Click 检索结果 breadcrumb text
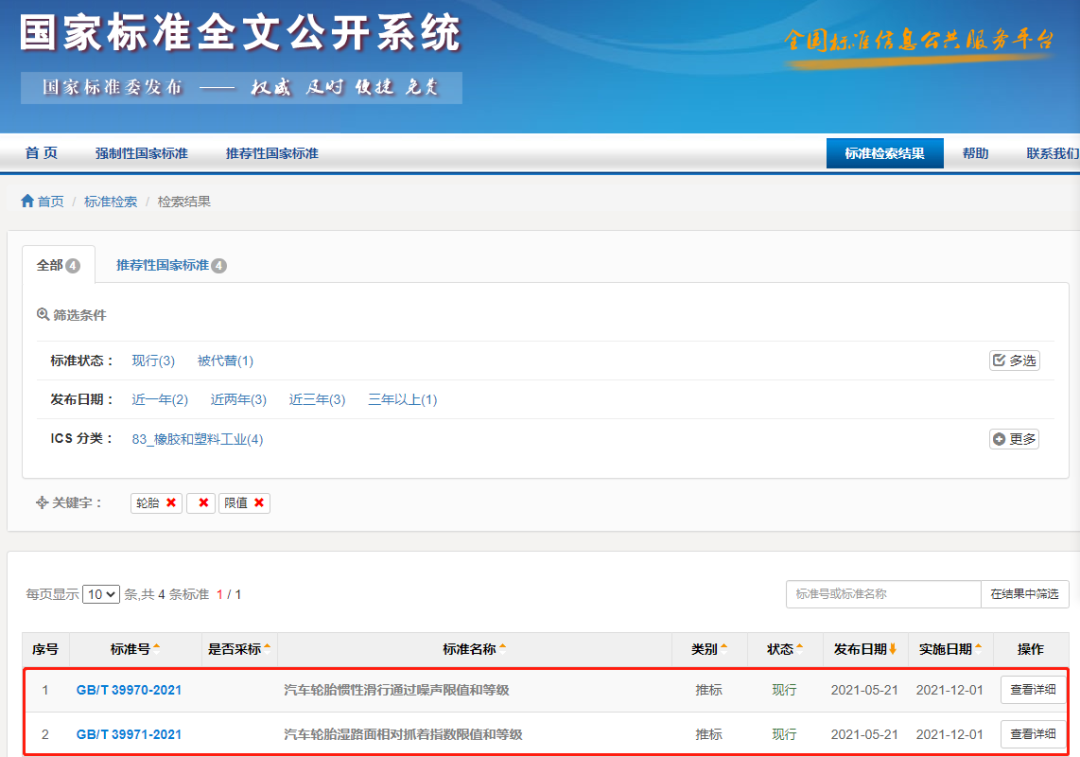The height and width of the screenshot is (757, 1080). tap(184, 201)
